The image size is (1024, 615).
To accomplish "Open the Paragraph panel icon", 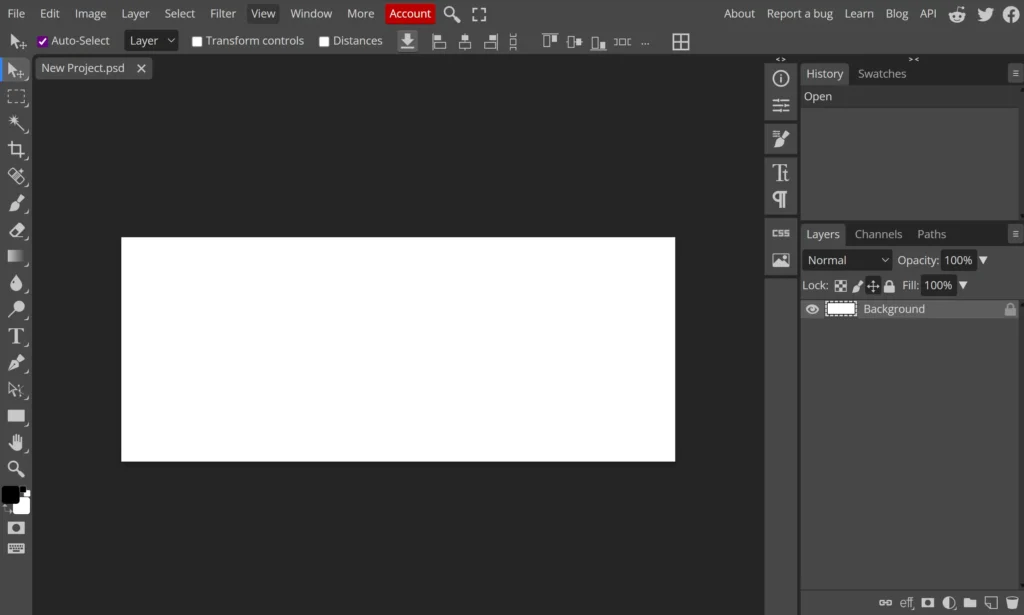I will click(780, 199).
